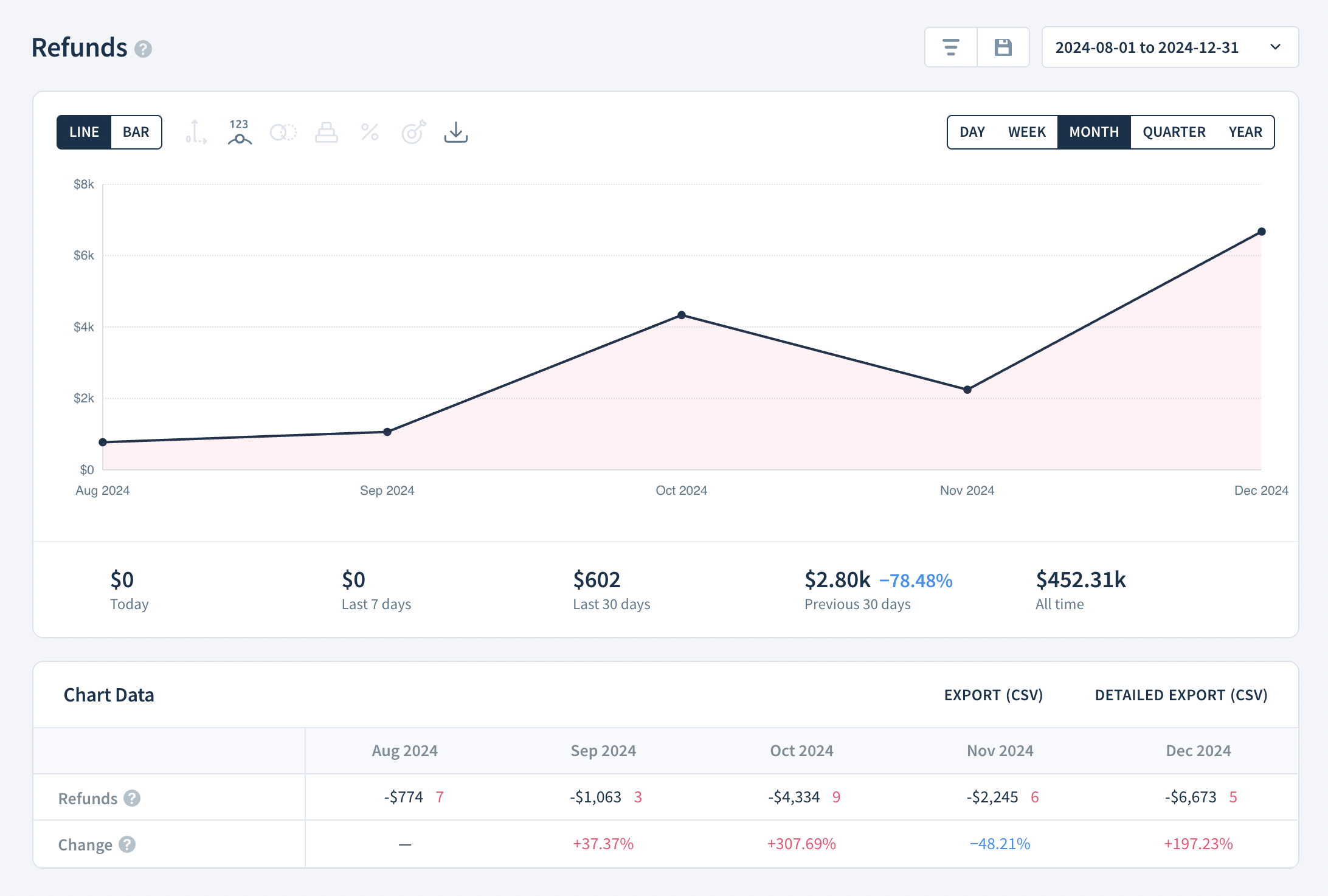Viewport: 1328px width, 896px height.
Task: Click the save floppy disk icon
Action: click(x=1003, y=47)
